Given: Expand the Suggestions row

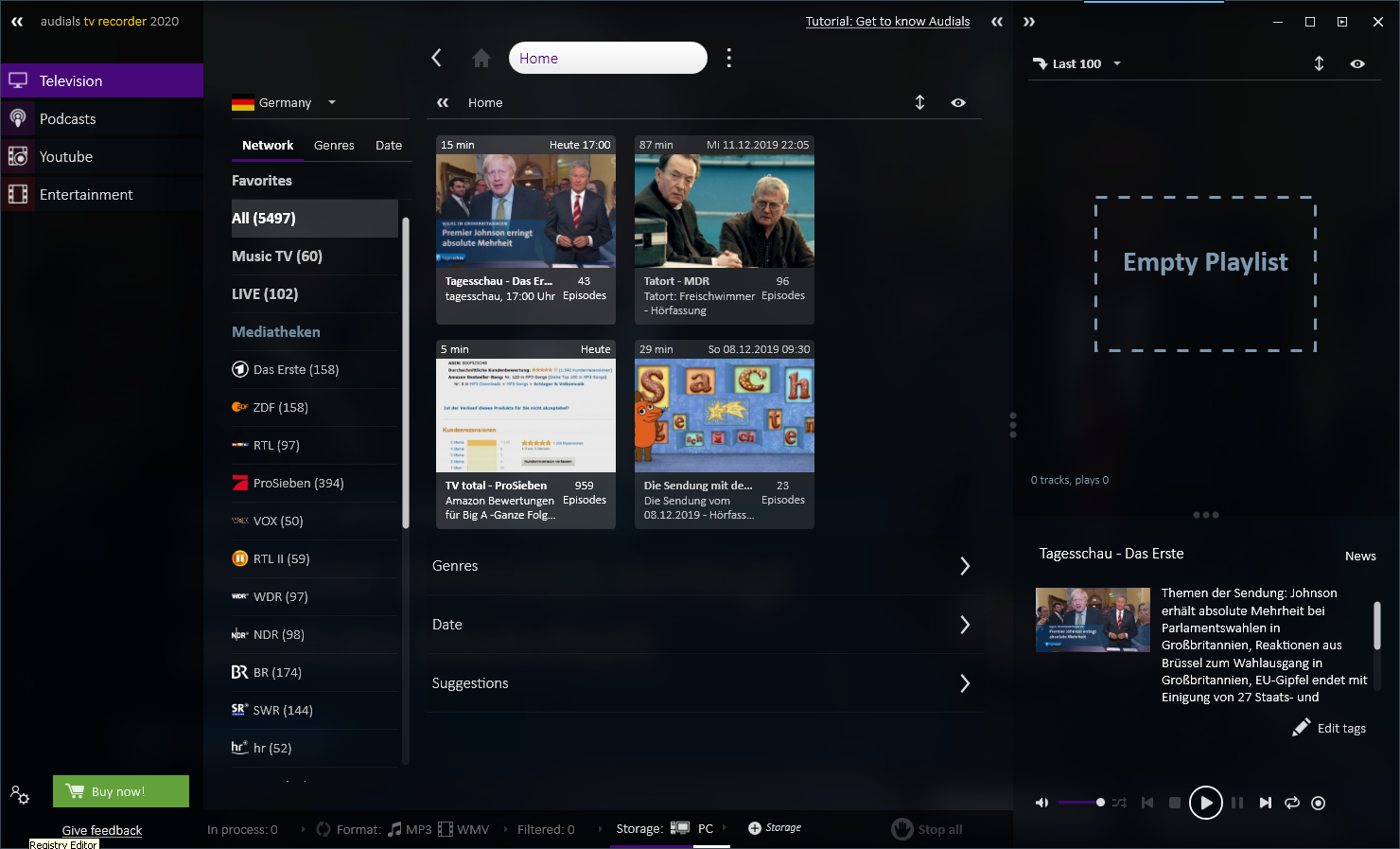Looking at the screenshot, I should click(x=705, y=683).
